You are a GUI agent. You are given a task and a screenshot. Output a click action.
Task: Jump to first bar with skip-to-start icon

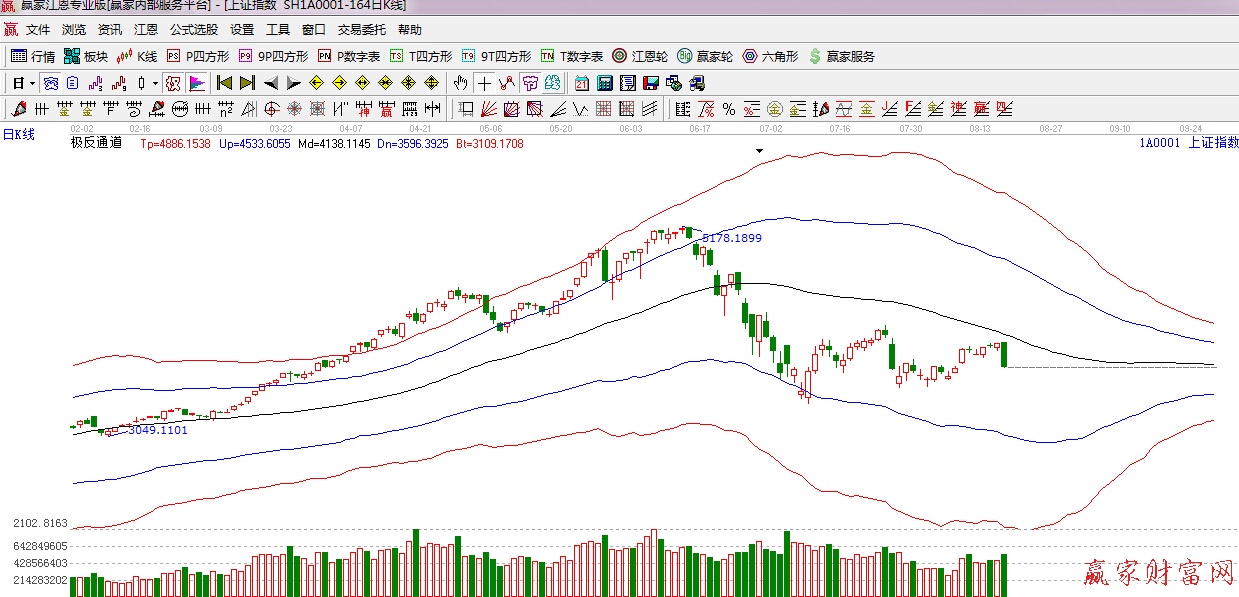[224, 83]
